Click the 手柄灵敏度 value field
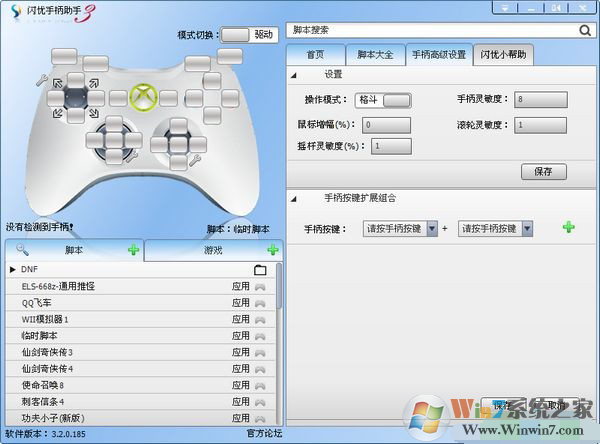 (x=541, y=100)
